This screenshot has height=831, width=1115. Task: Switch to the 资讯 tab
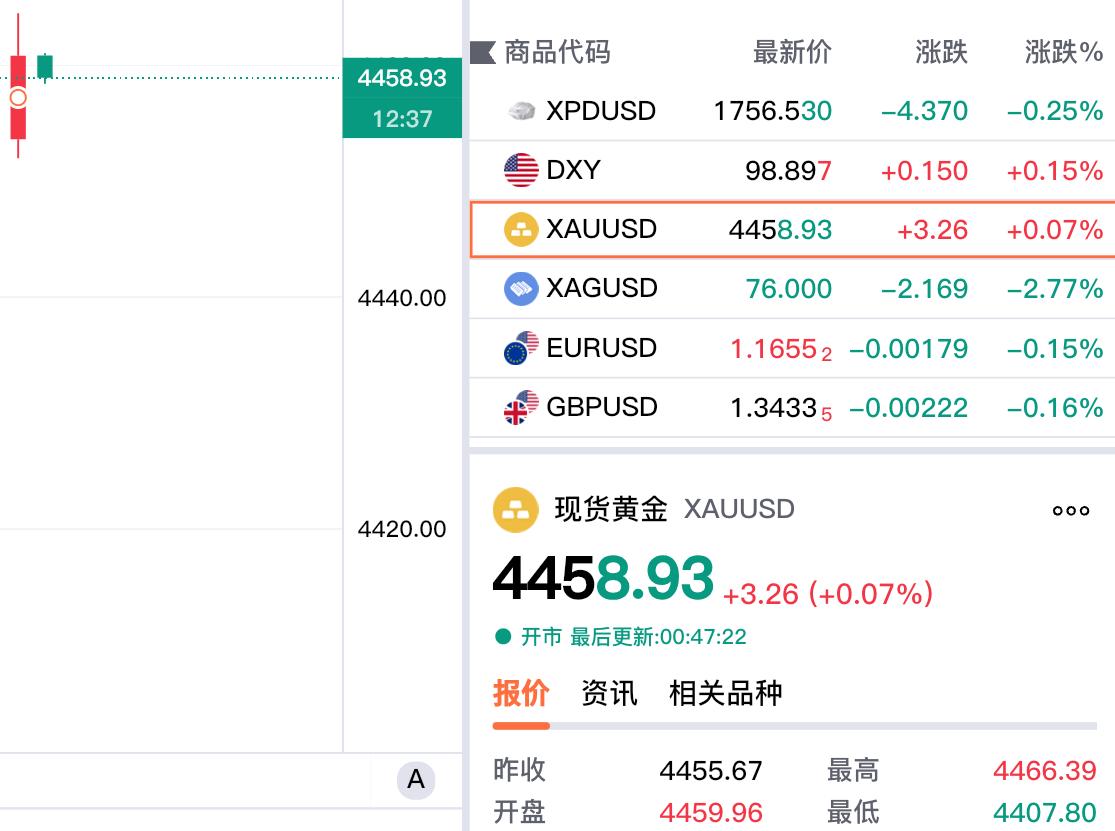click(609, 693)
